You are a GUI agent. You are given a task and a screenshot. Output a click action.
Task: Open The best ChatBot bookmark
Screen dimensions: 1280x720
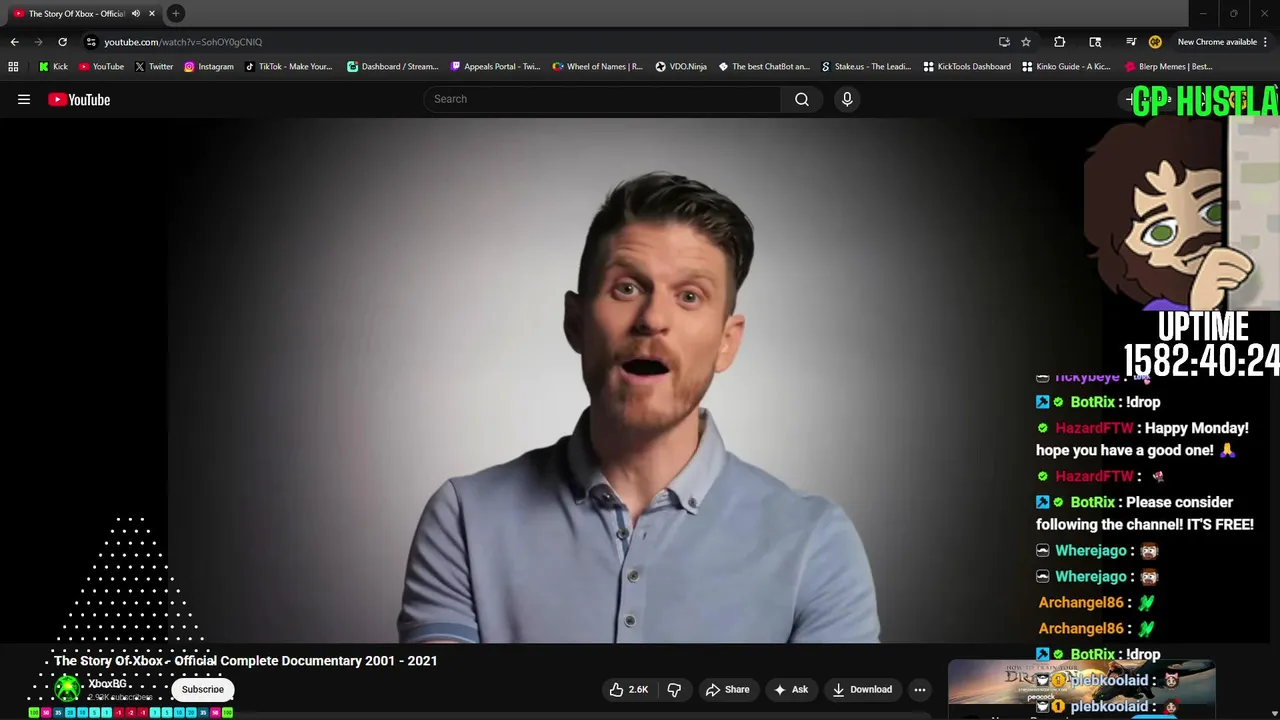coord(764,66)
